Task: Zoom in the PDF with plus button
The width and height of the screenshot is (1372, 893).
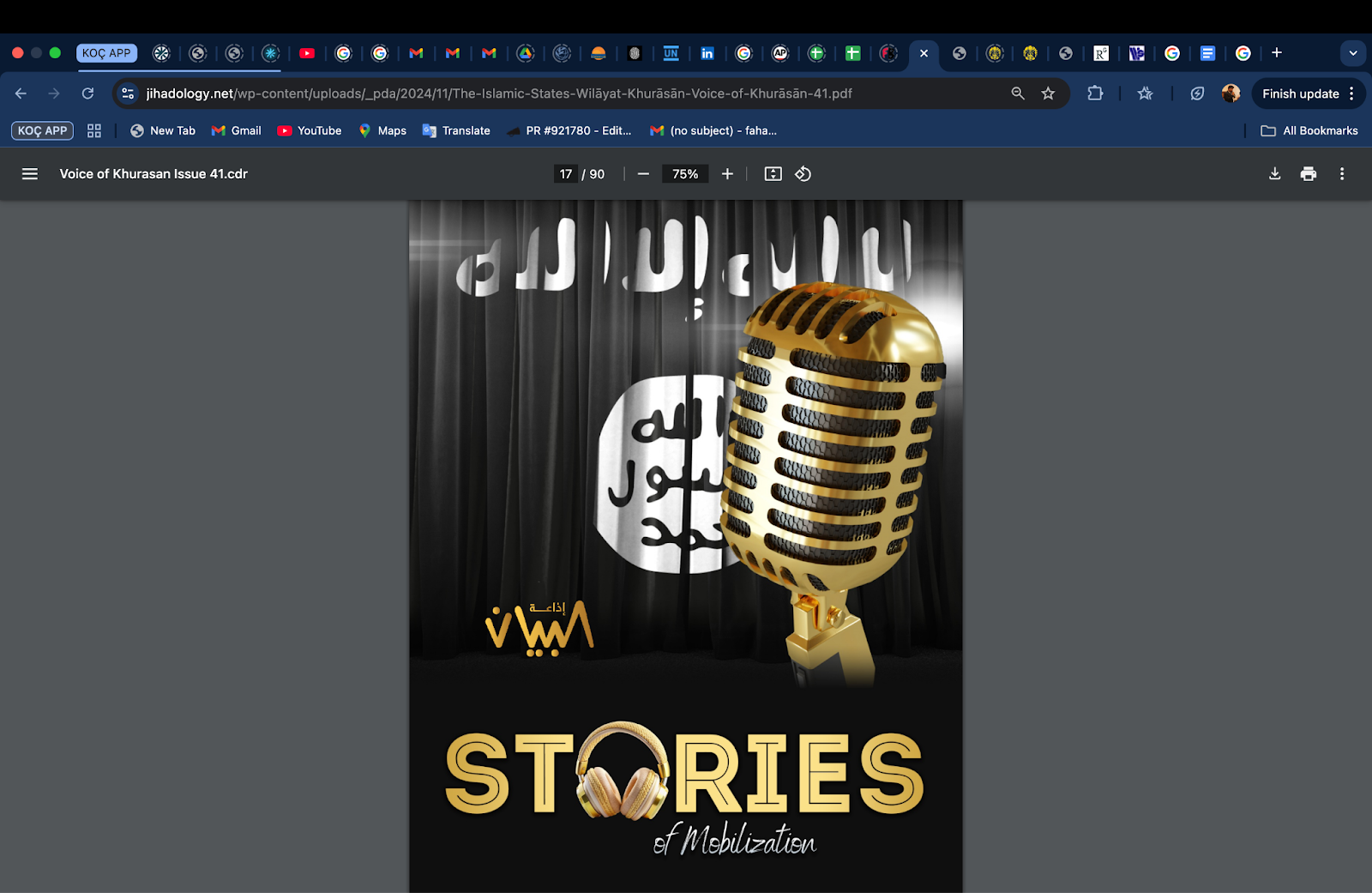Action: [727, 174]
